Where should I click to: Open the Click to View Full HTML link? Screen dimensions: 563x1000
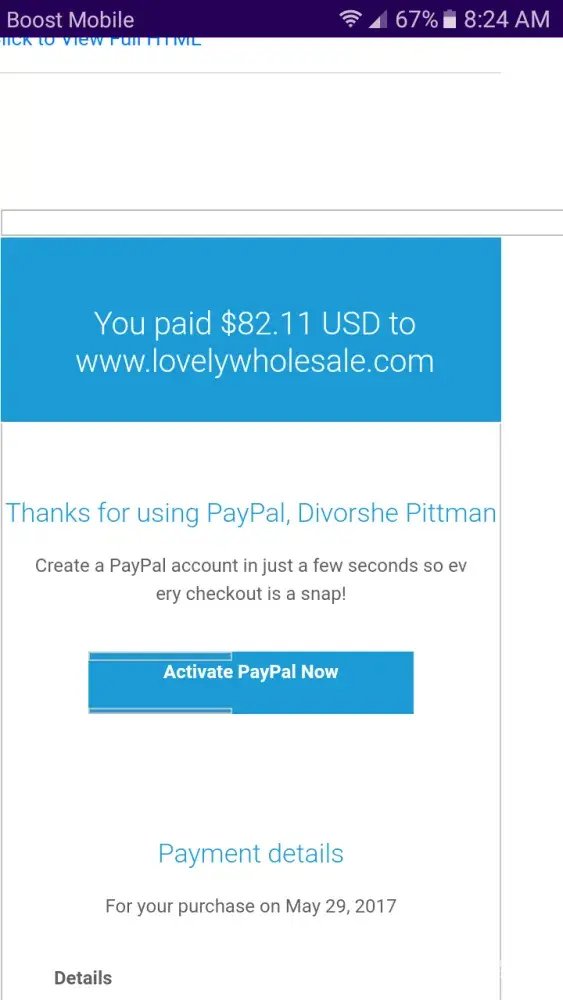100,41
